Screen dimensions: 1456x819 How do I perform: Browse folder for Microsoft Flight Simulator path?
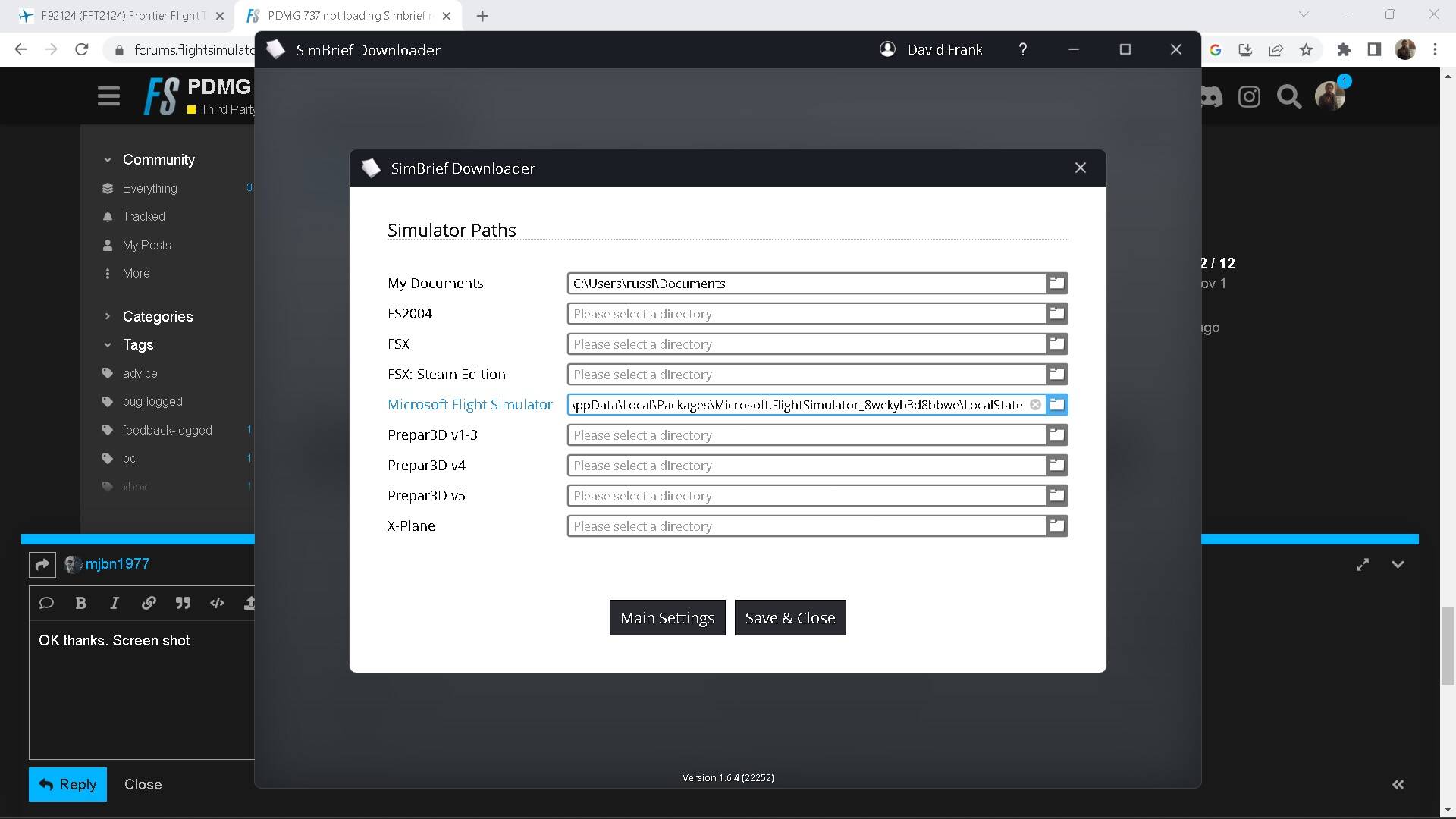(x=1056, y=404)
